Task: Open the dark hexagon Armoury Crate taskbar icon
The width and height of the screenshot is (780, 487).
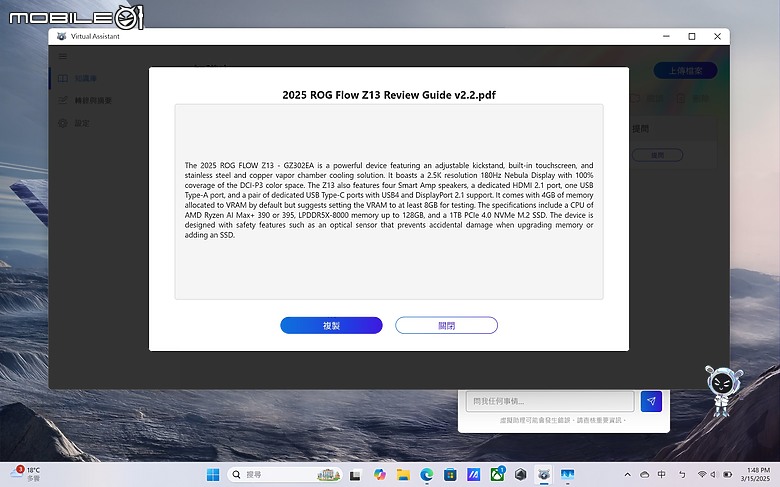Action: [x=520, y=475]
